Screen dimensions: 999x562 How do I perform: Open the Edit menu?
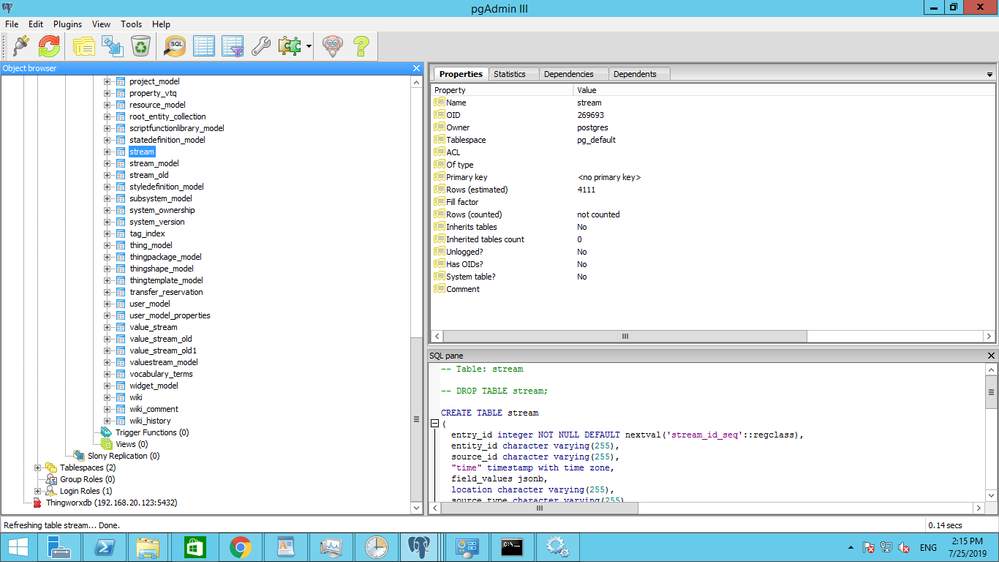click(x=36, y=24)
